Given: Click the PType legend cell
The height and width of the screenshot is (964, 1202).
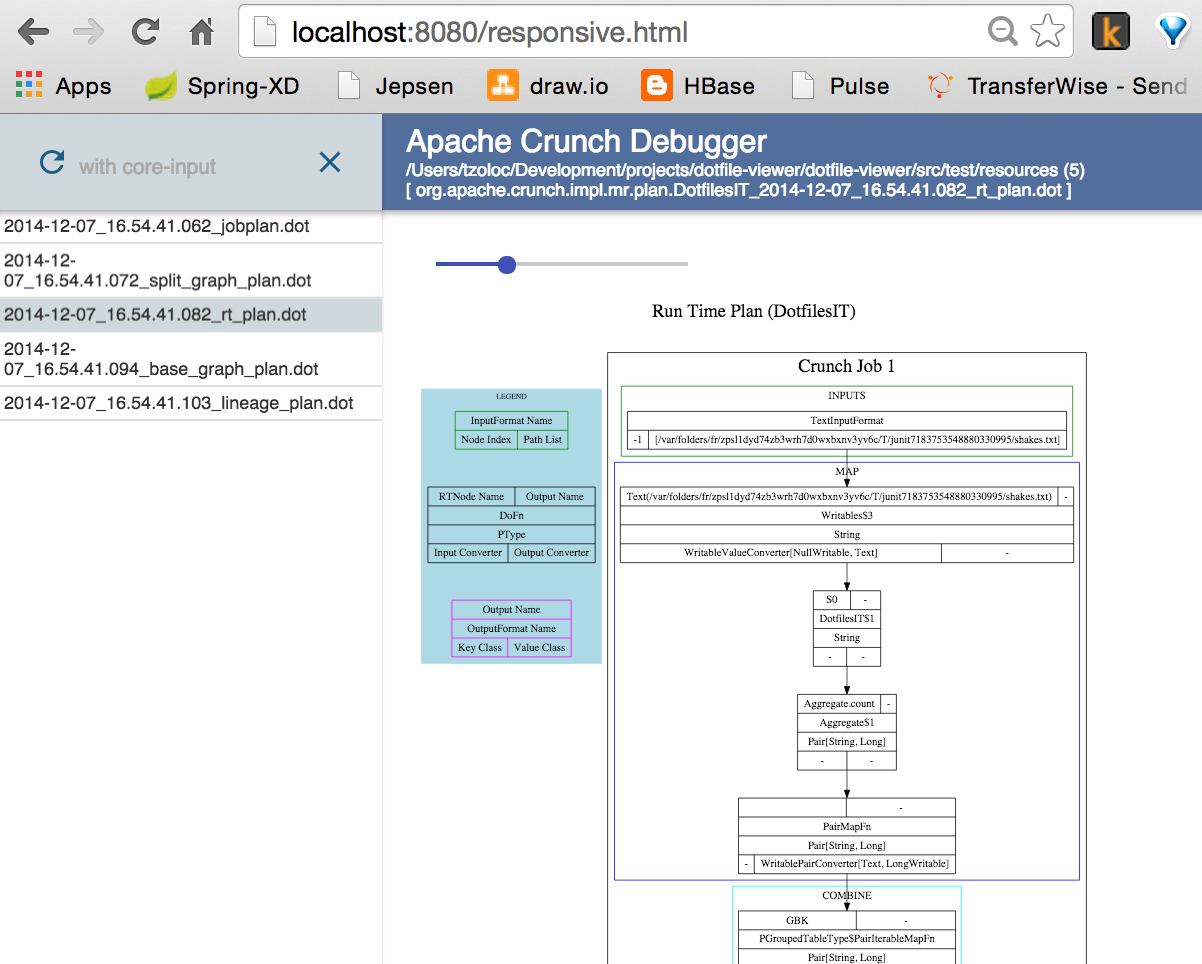Looking at the screenshot, I should [511, 535].
